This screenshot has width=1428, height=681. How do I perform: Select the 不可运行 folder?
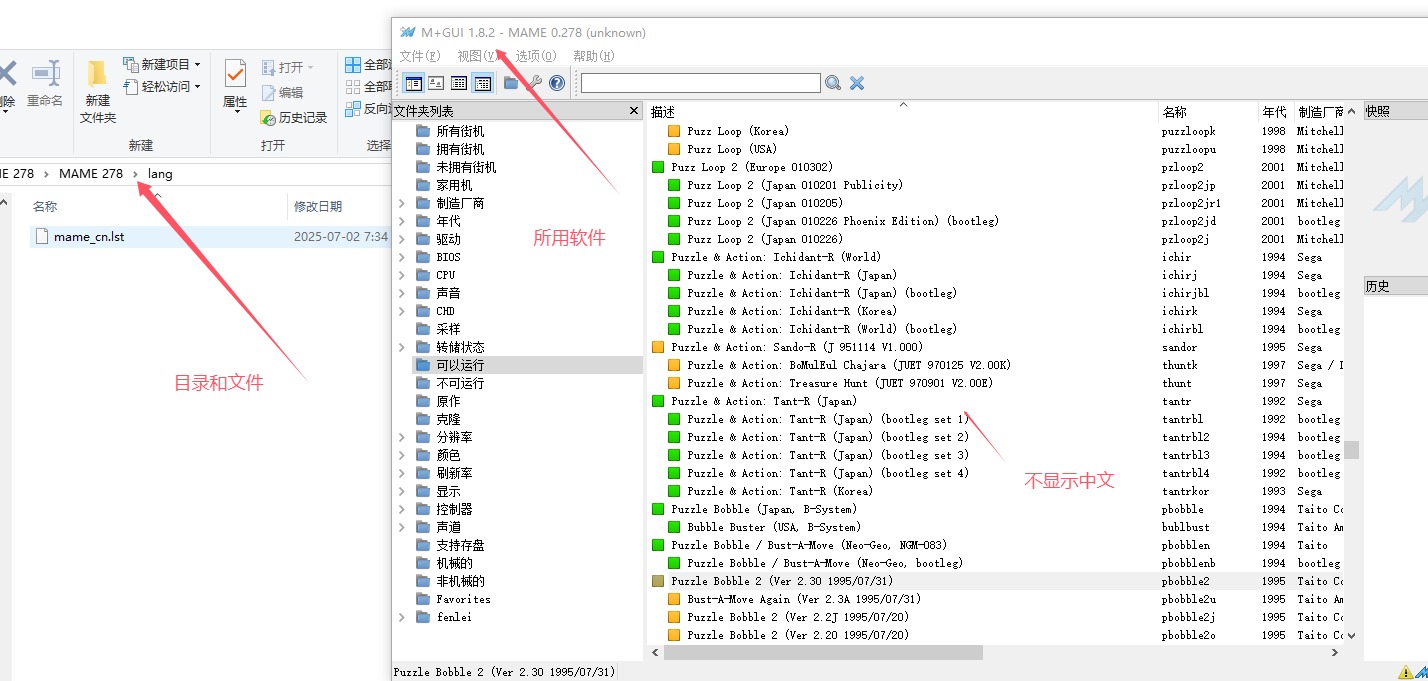tap(460, 383)
